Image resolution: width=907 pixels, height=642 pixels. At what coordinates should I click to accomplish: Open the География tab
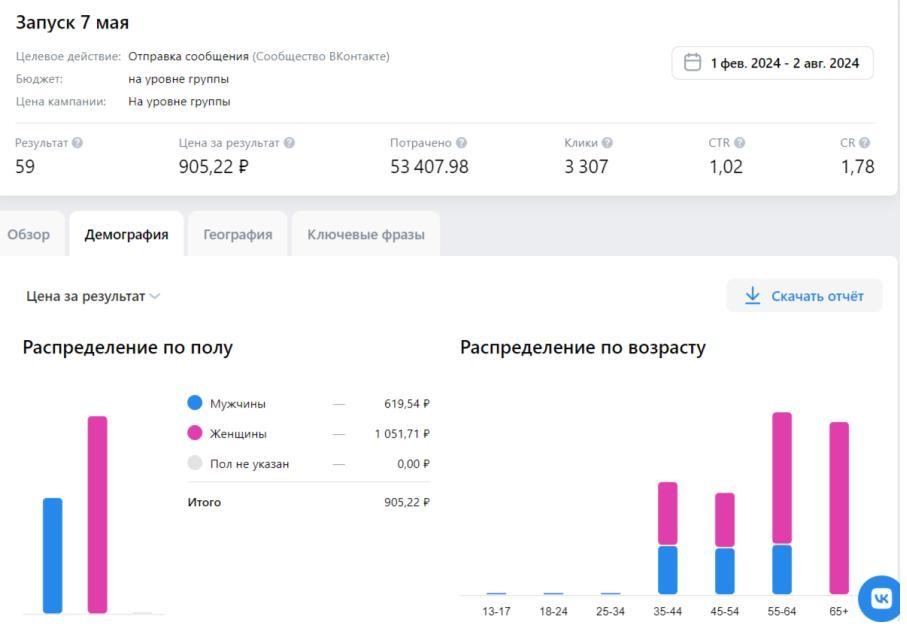coord(237,234)
